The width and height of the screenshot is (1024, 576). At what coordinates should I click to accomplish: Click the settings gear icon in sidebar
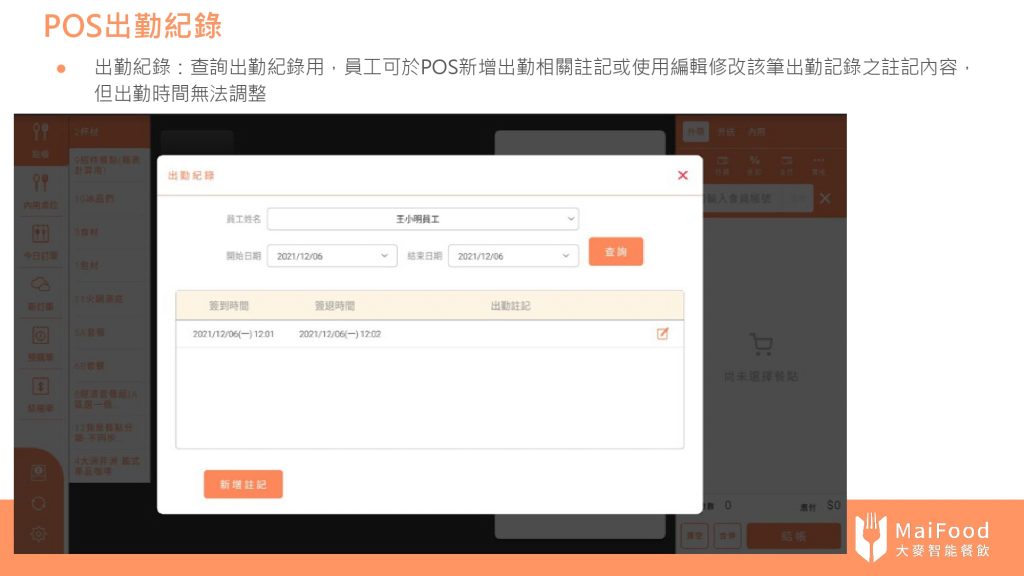coord(39,534)
